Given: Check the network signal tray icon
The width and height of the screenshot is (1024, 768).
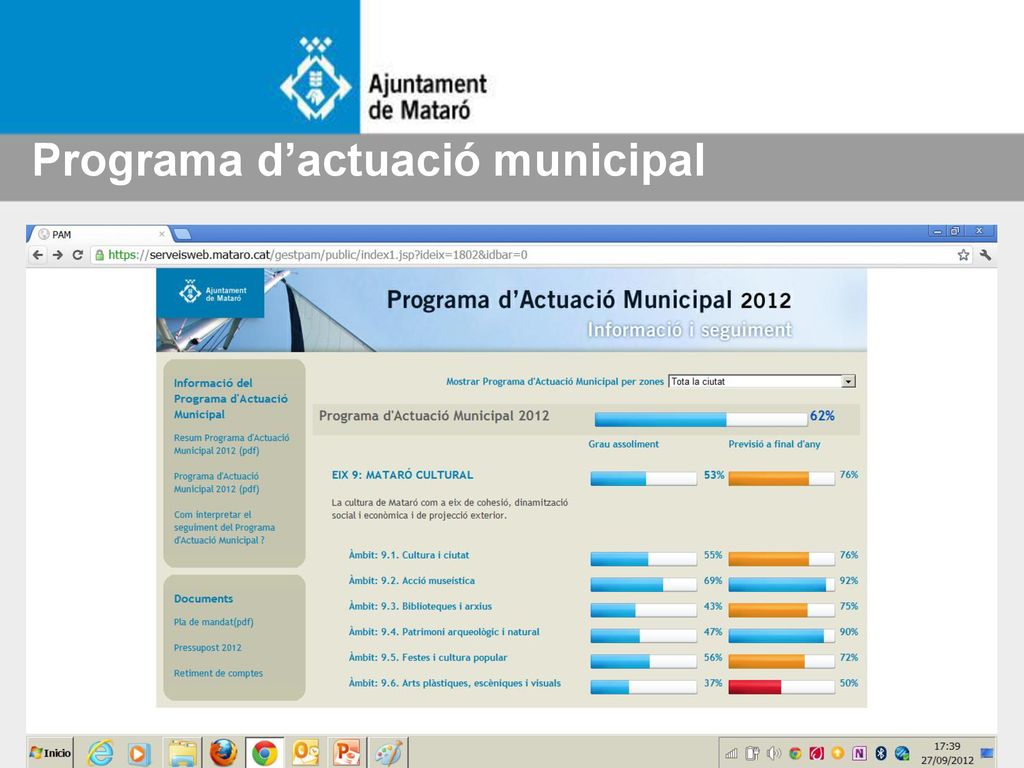Looking at the screenshot, I should (731, 754).
